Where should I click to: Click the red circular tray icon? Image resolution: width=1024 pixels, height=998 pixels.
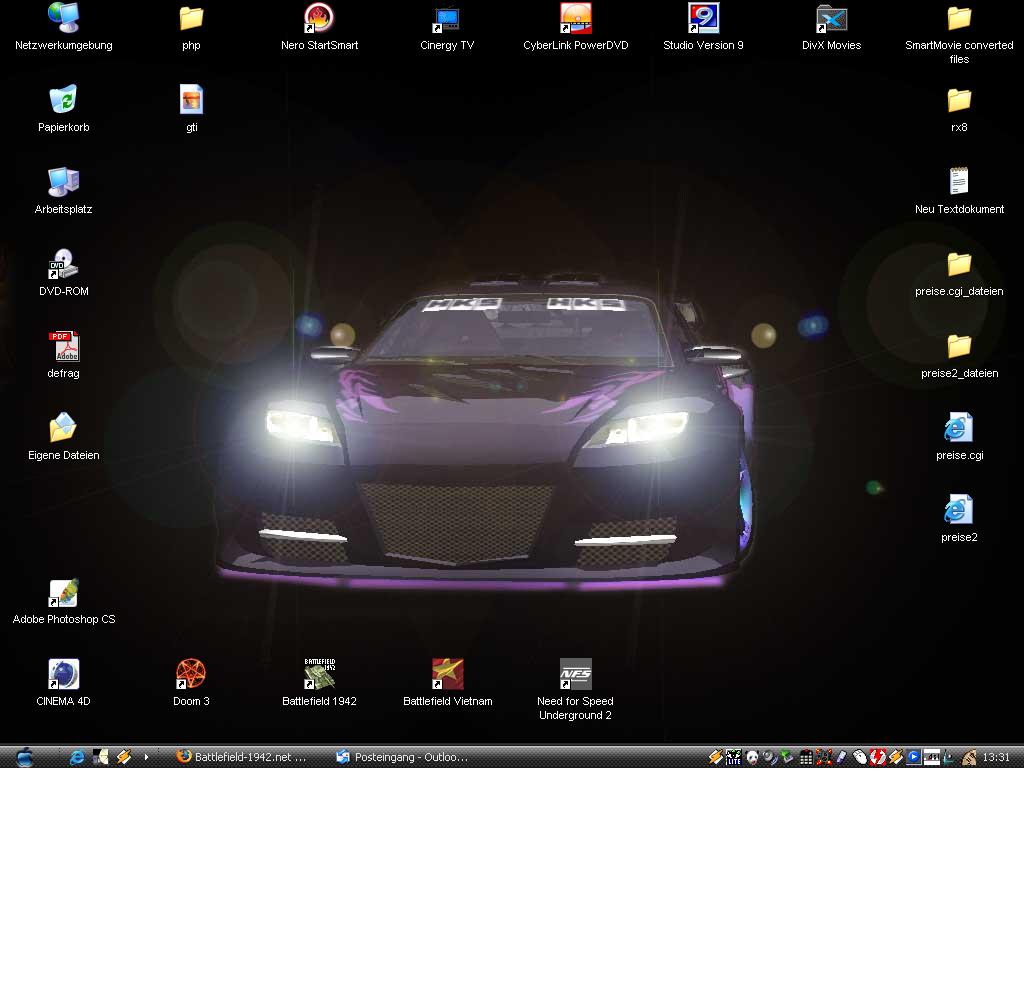[x=878, y=757]
